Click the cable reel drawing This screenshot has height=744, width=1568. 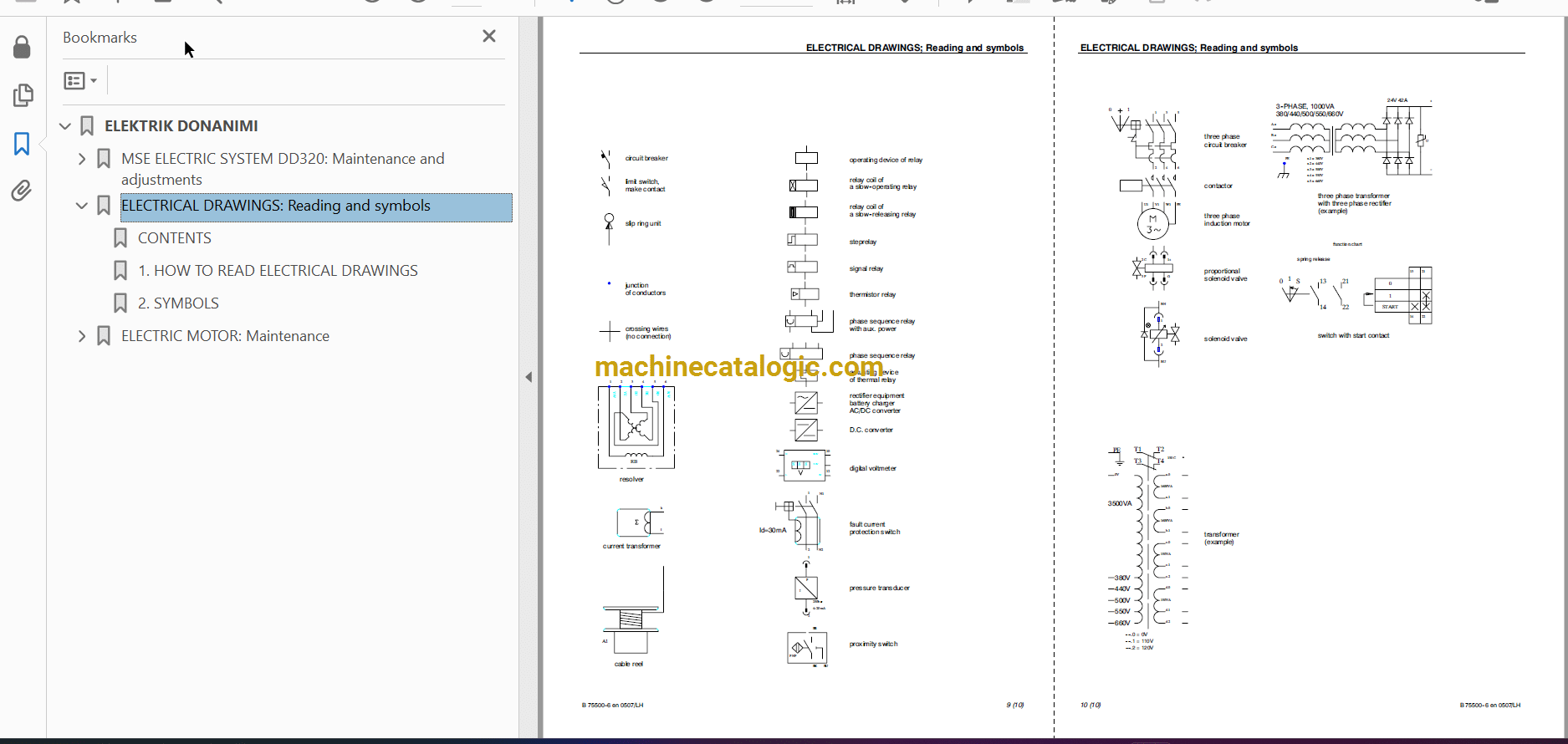click(x=632, y=612)
